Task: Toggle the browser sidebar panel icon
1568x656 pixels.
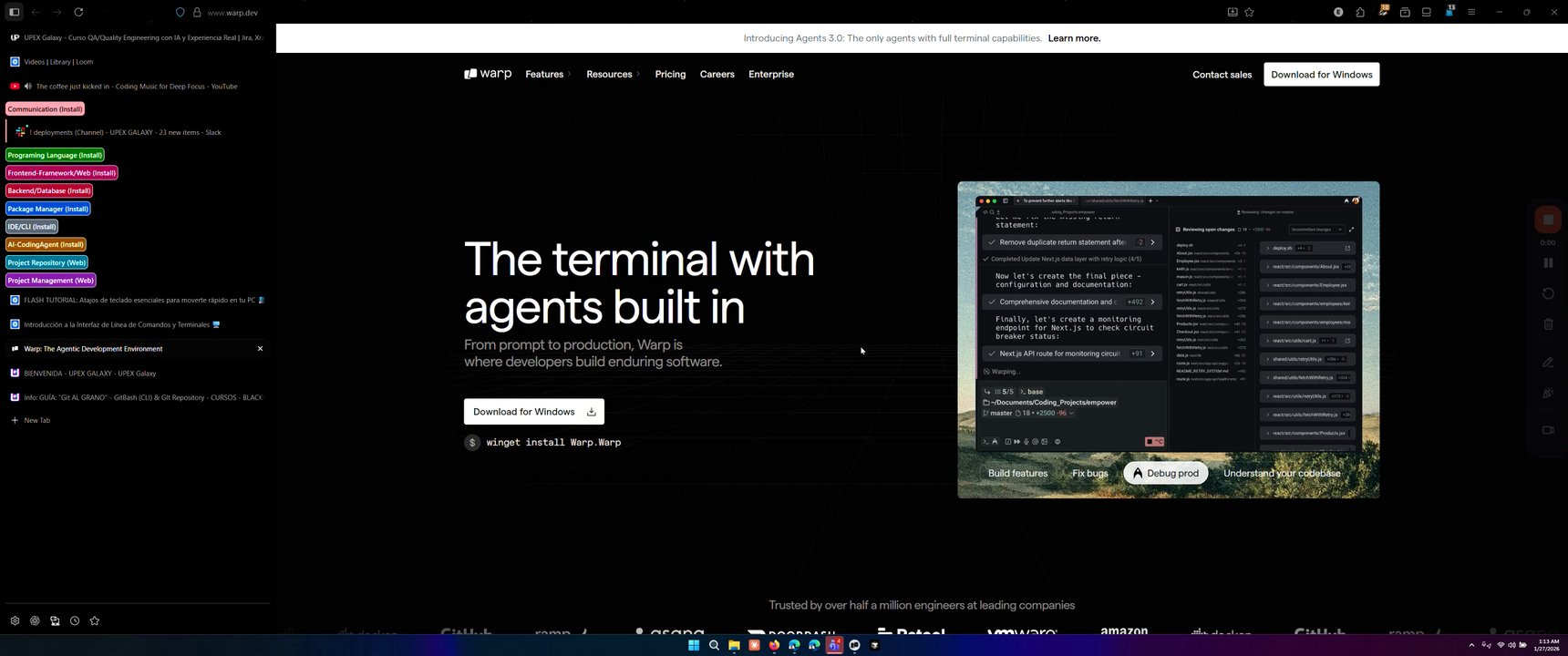Action: point(14,12)
